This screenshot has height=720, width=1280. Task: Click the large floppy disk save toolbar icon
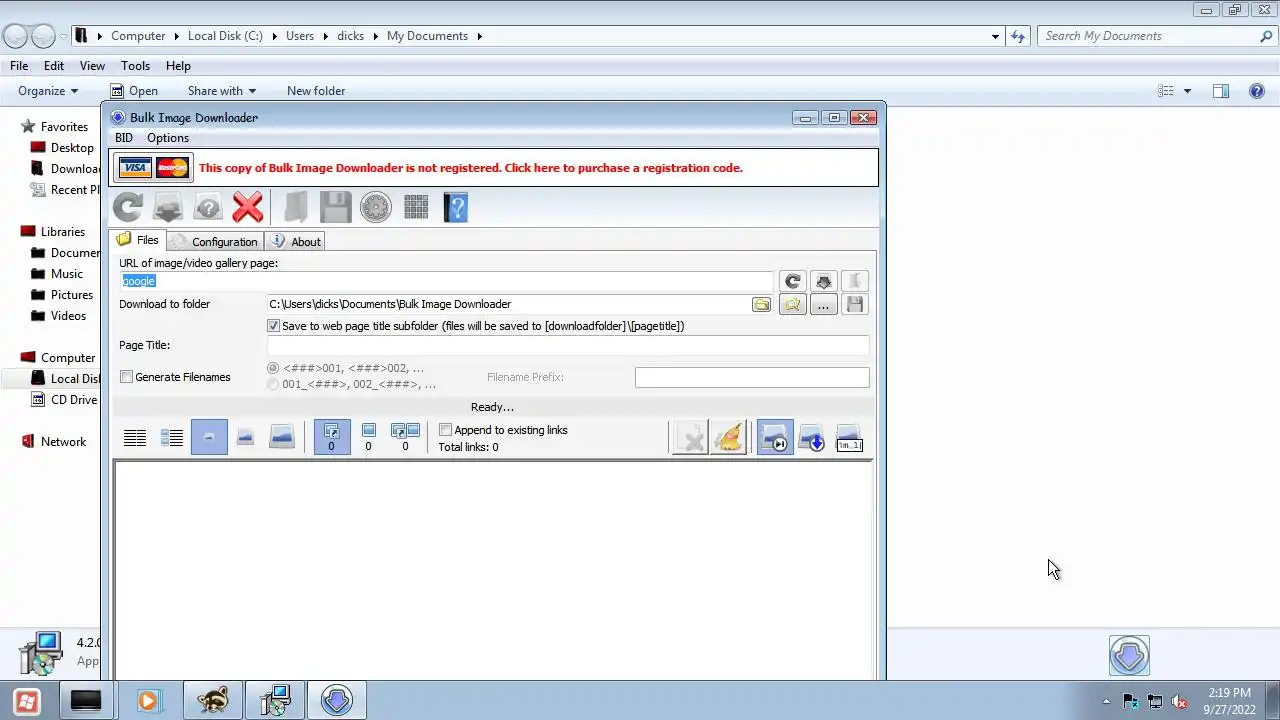click(336, 207)
